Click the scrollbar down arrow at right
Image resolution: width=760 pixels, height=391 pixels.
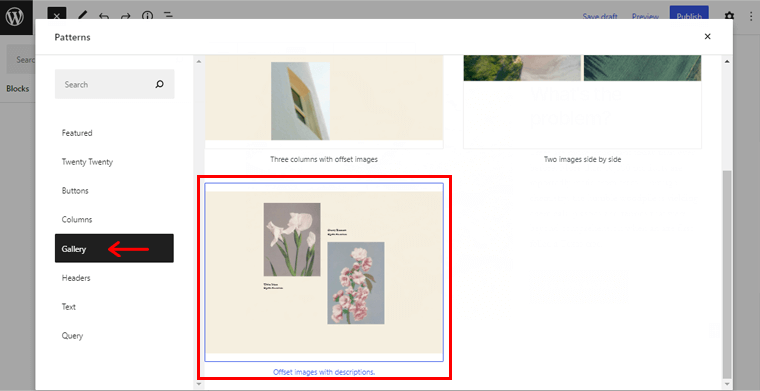pyautogui.click(x=727, y=384)
